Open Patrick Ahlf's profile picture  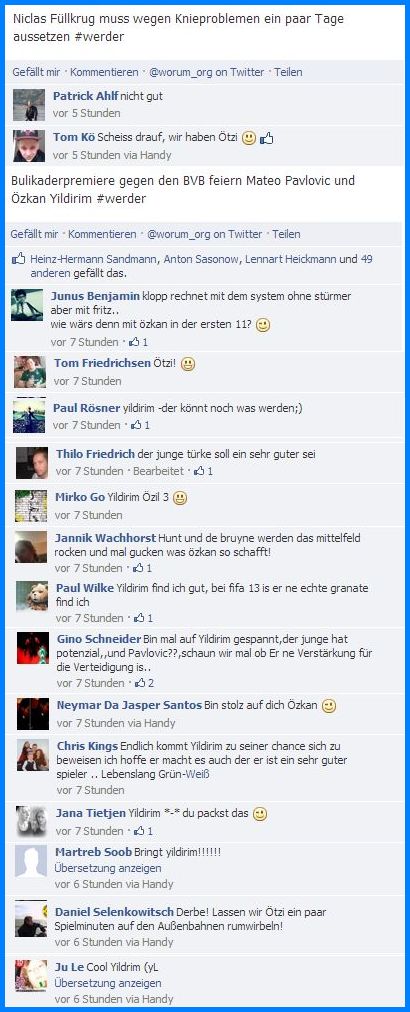point(29,105)
